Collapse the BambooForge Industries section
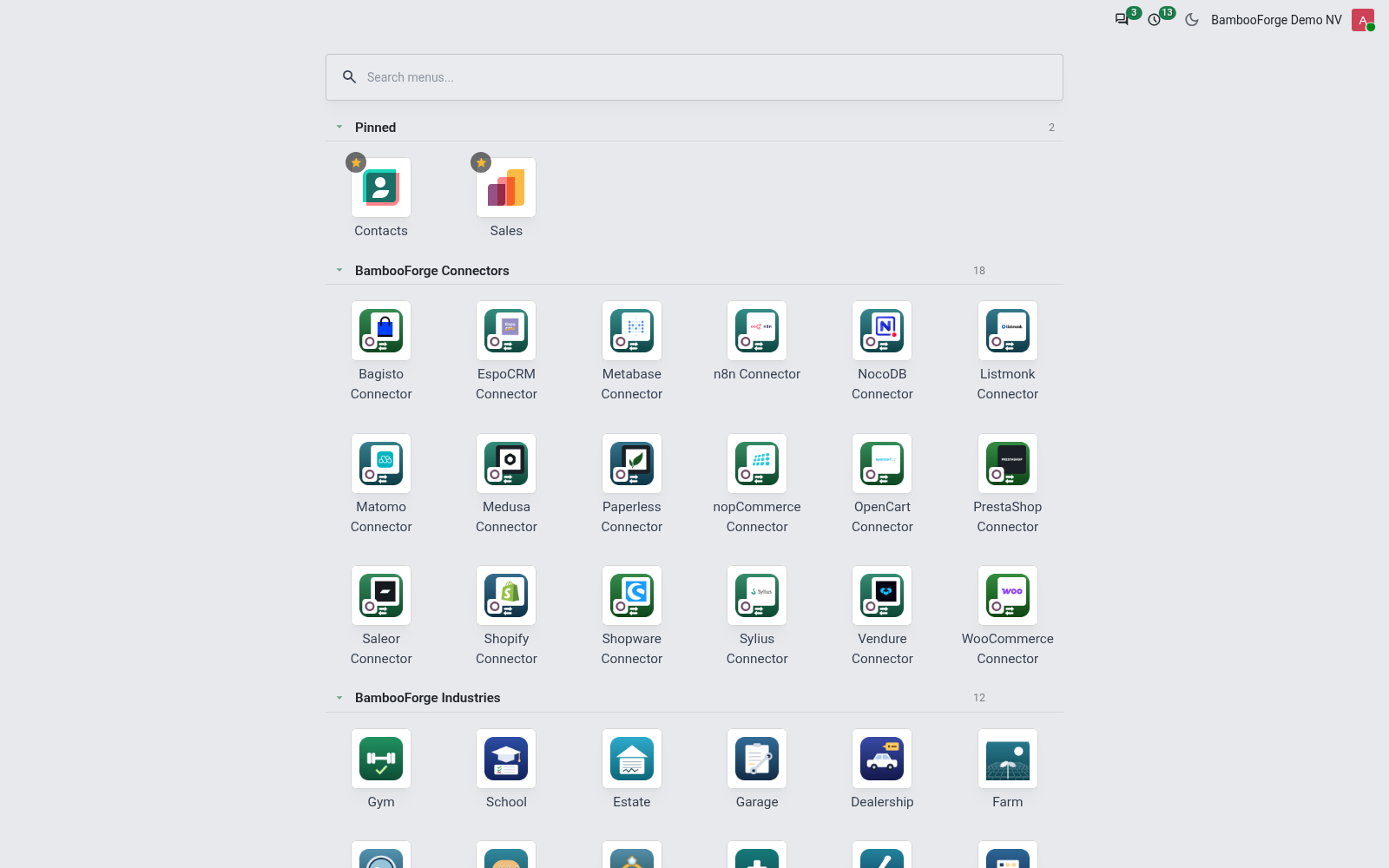Screen dimensions: 1389x868 pyautogui.click(x=339, y=697)
